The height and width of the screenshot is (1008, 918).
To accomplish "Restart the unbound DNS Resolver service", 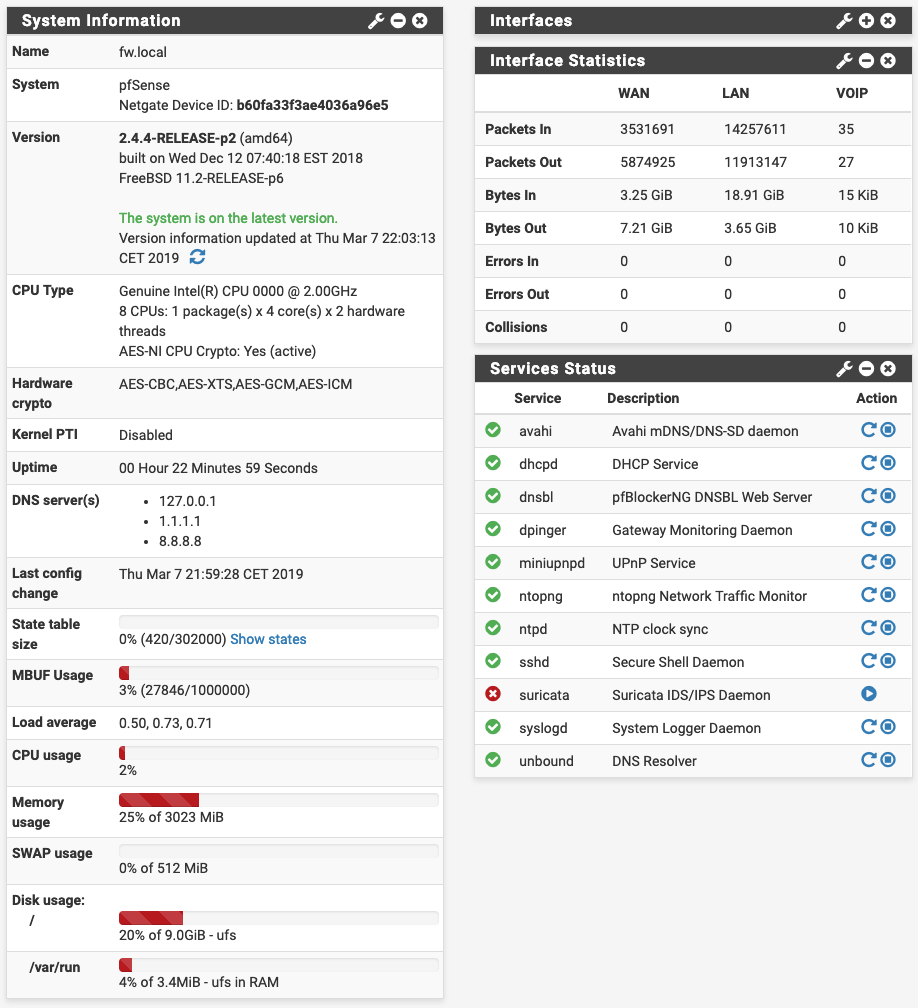I will point(868,760).
